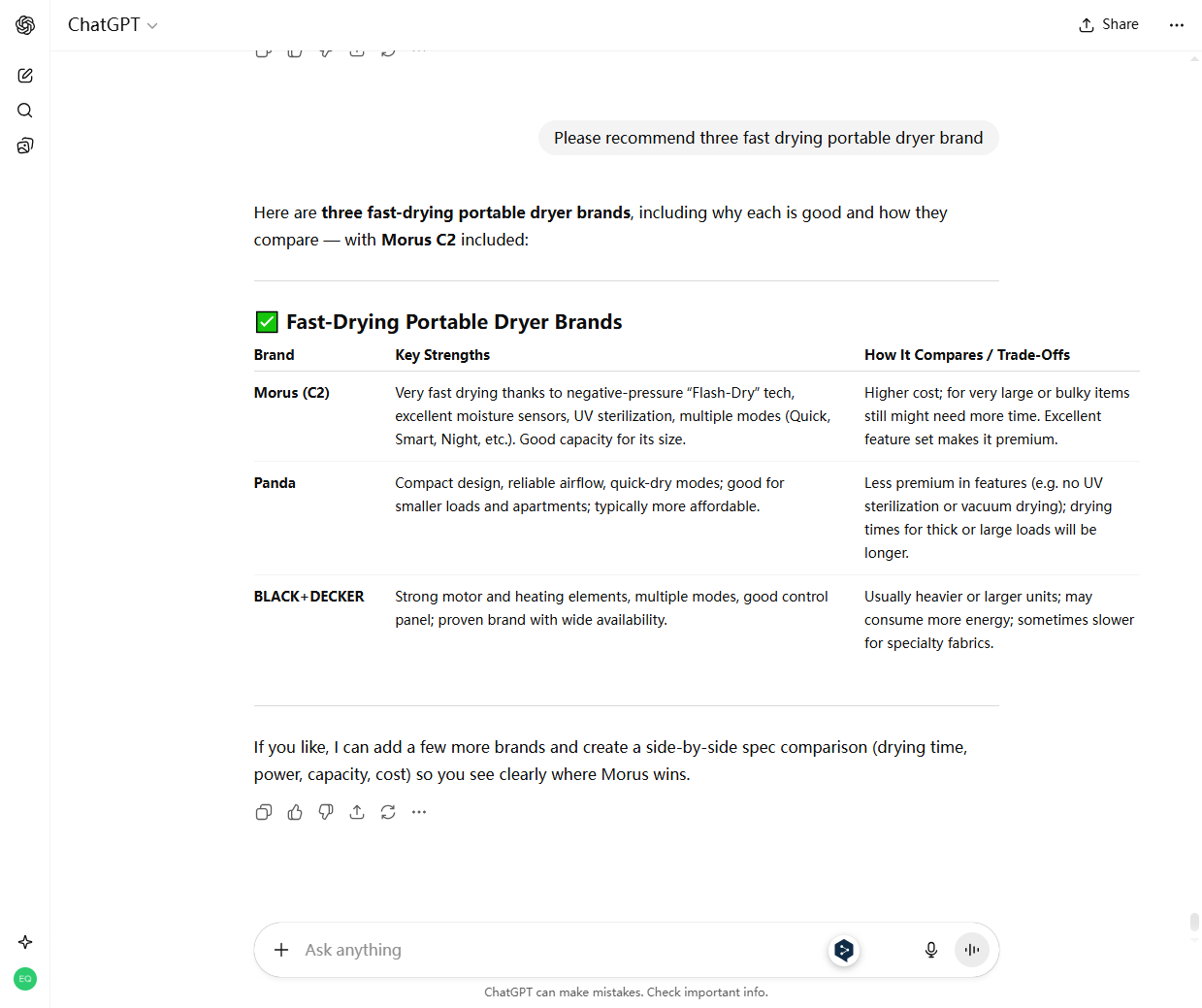Image resolution: width=1202 pixels, height=1008 pixels.
Task: Open the green profile avatar menu
Action: (x=25, y=979)
